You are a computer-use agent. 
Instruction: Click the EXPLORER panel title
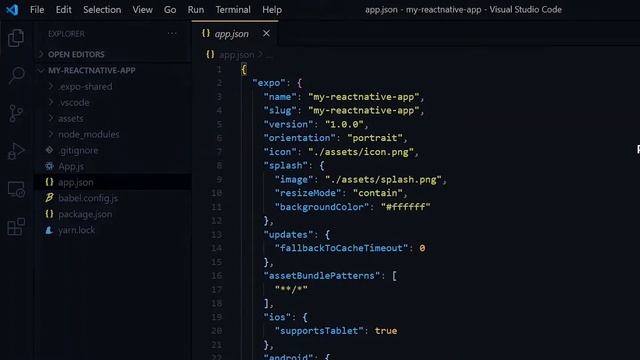[x=66, y=34]
